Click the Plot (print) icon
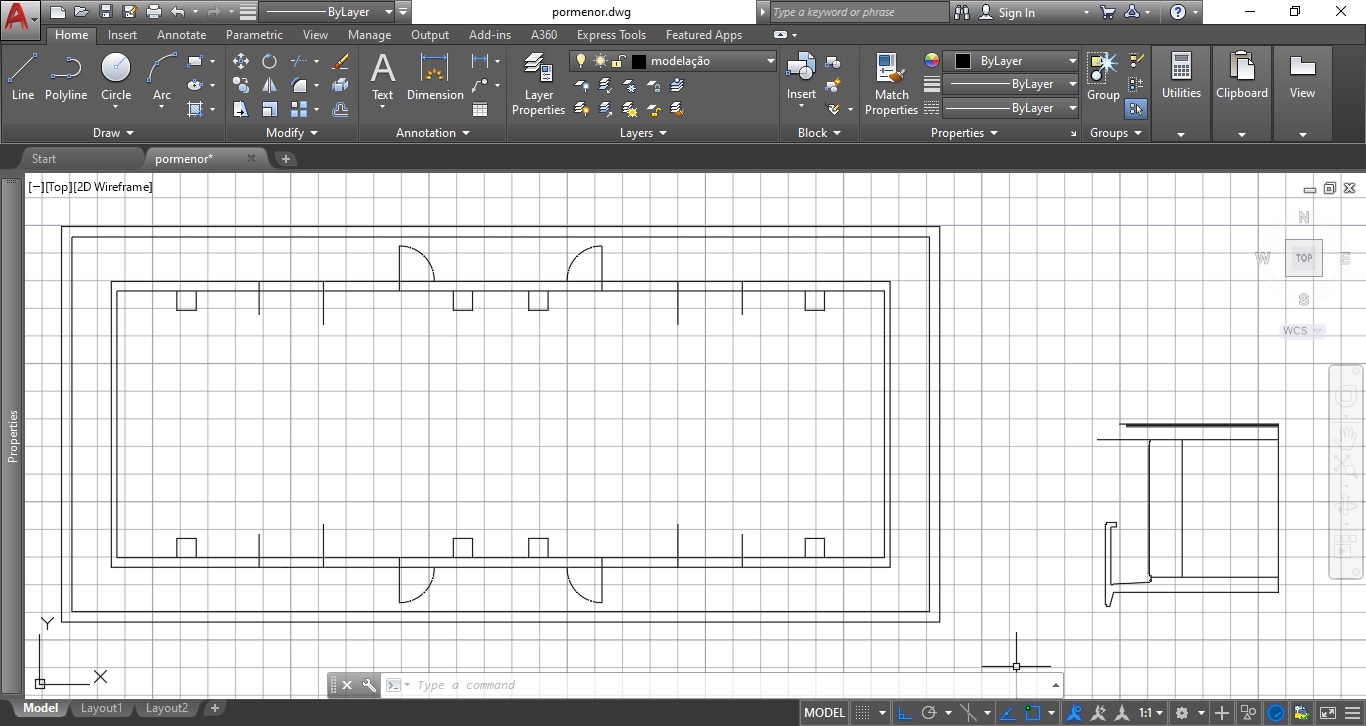 pyautogui.click(x=154, y=12)
